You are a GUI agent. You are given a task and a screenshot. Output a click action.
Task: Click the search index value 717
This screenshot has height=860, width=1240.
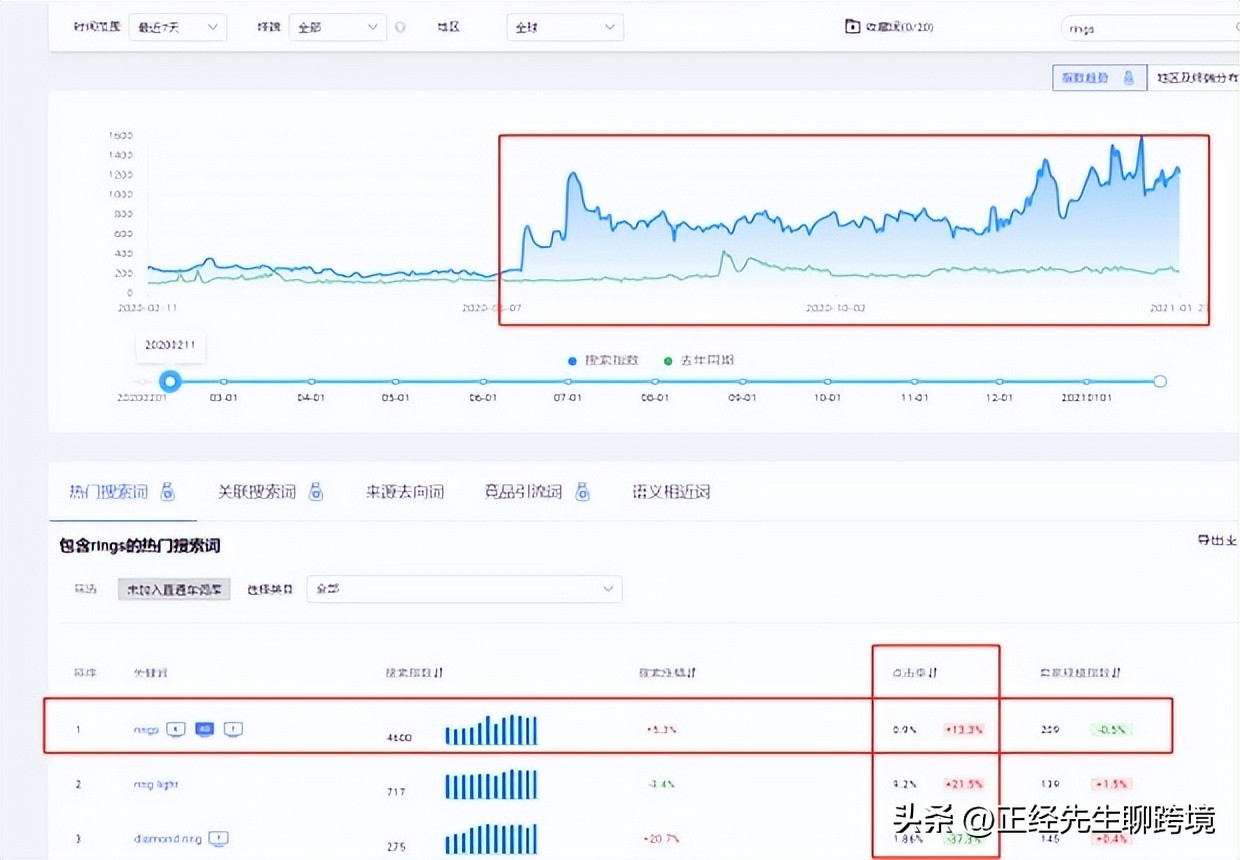pyautogui.click(x=396, y=792)
